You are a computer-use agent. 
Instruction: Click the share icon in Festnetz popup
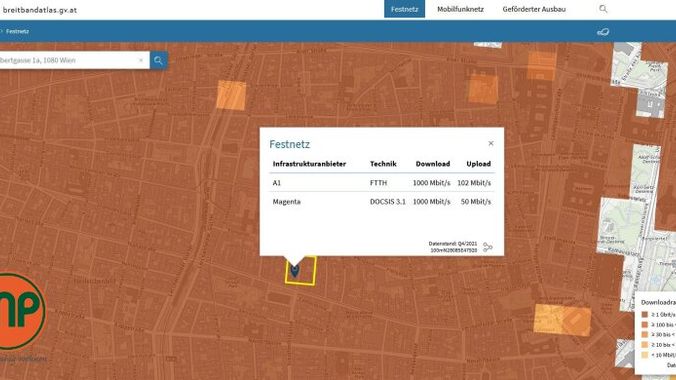click(488, 247)
